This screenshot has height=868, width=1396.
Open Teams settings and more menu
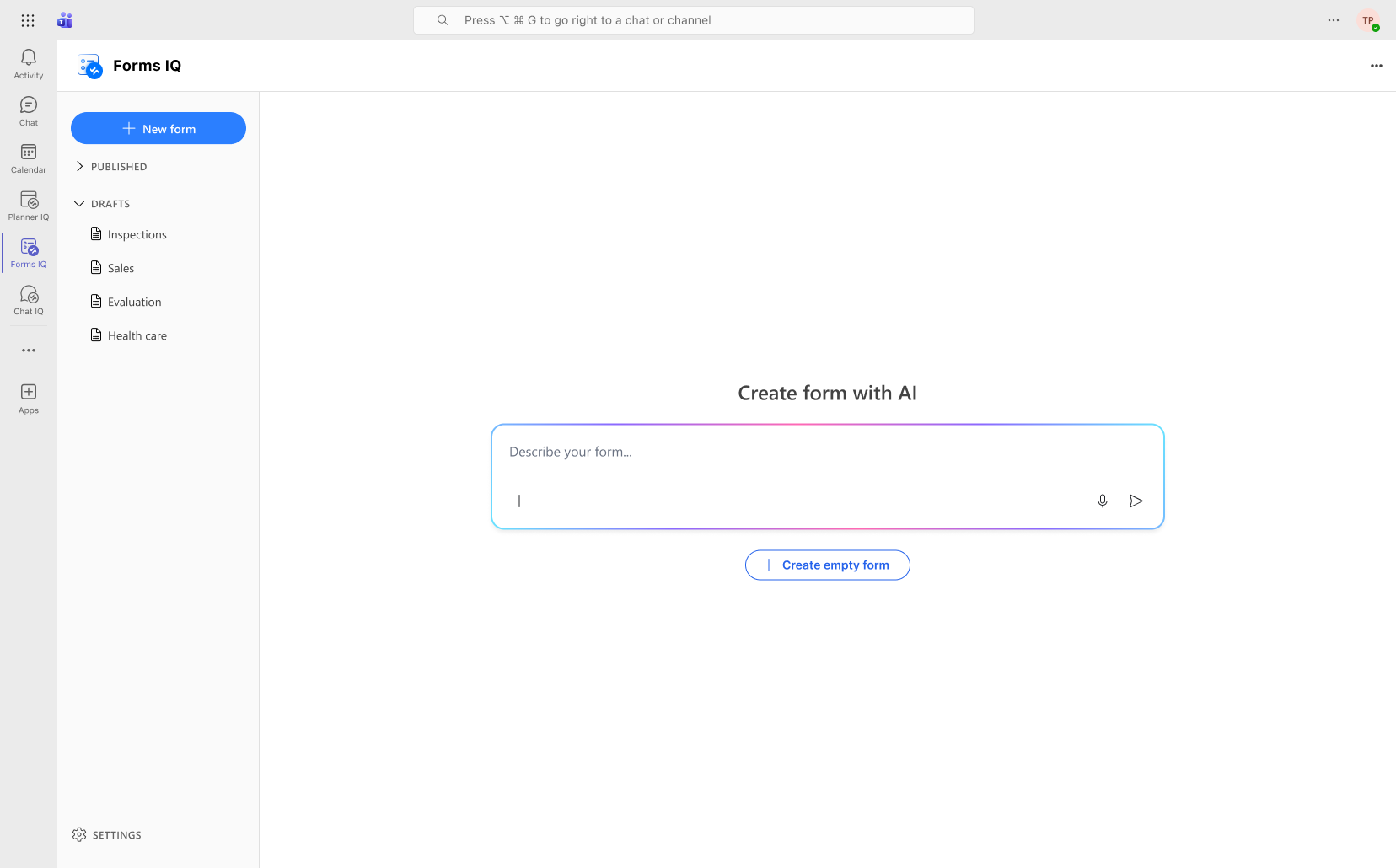click(1334, 20)
